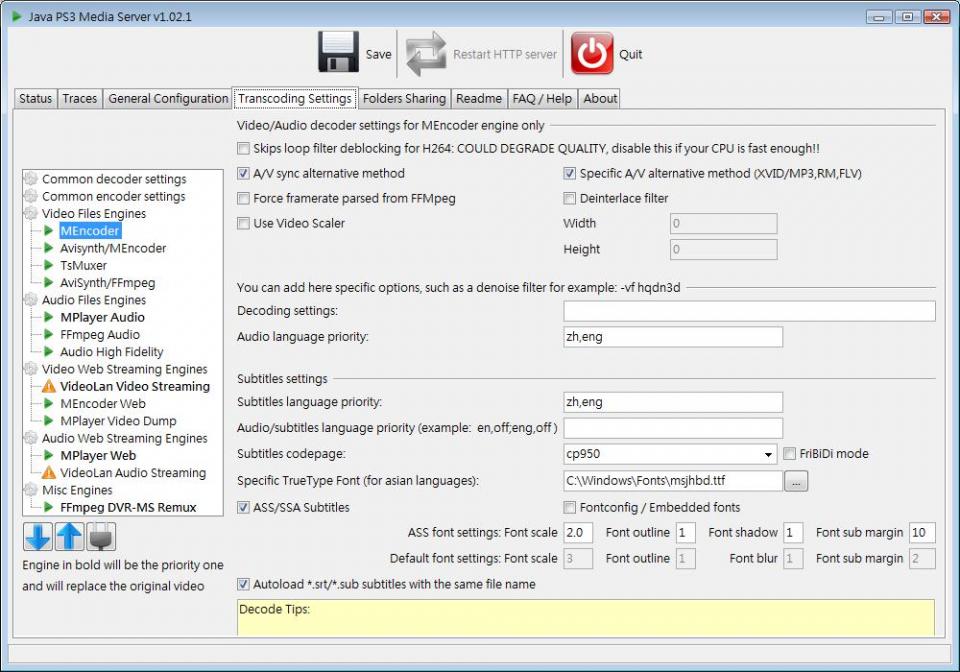Click the Decoding settings text field

click(749, 311)
